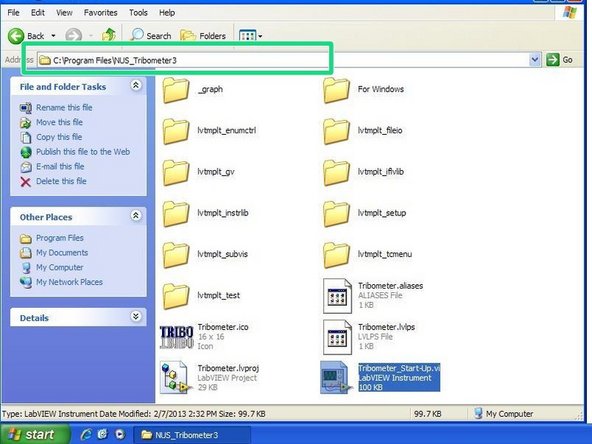This screenshot has width=592, height=444.
Task: Click the Tribometer.ico file name
Action: pyautogui.click(x=223, y=327)
